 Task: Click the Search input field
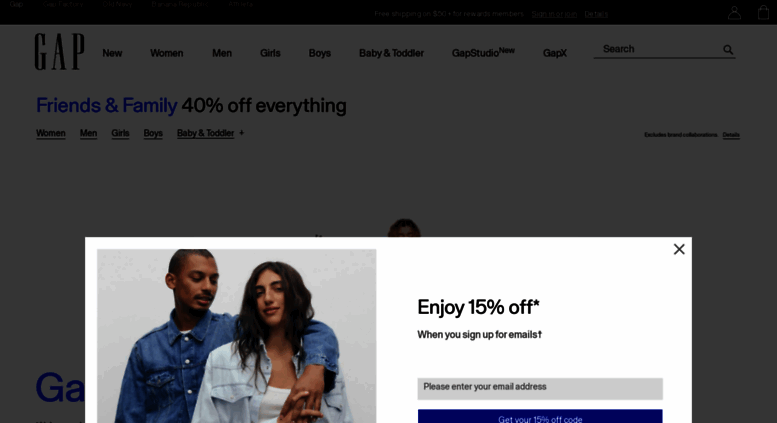[x=659, y=49]
